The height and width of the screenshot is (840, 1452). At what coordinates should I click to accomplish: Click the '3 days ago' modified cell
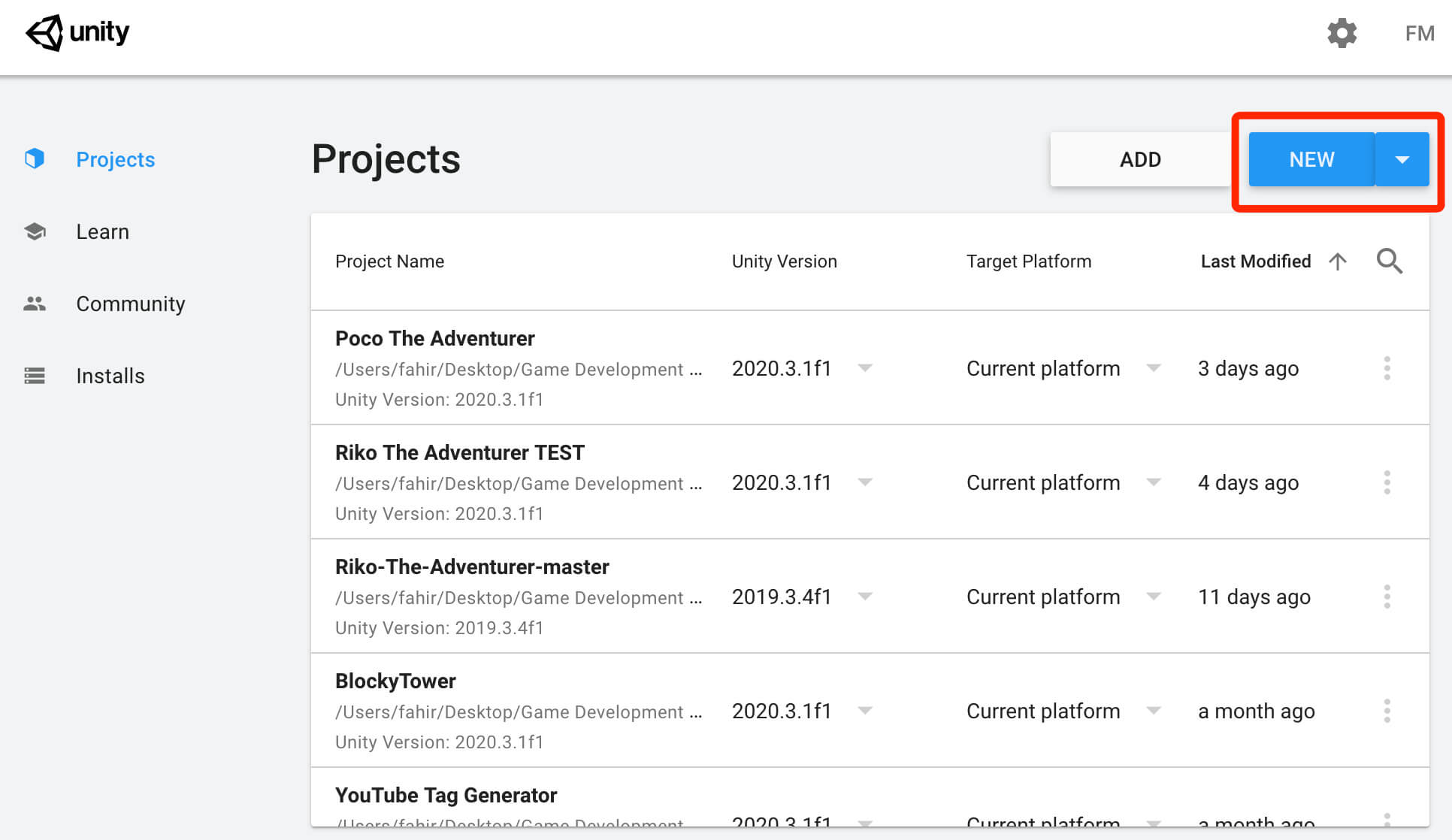(1248, 369)
